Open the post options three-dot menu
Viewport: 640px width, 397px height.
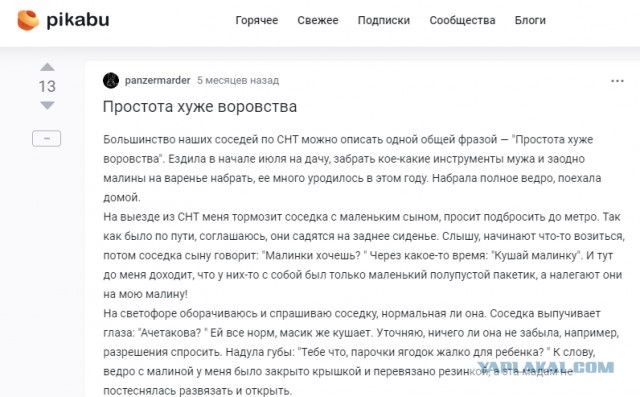(x=617, y=81)
